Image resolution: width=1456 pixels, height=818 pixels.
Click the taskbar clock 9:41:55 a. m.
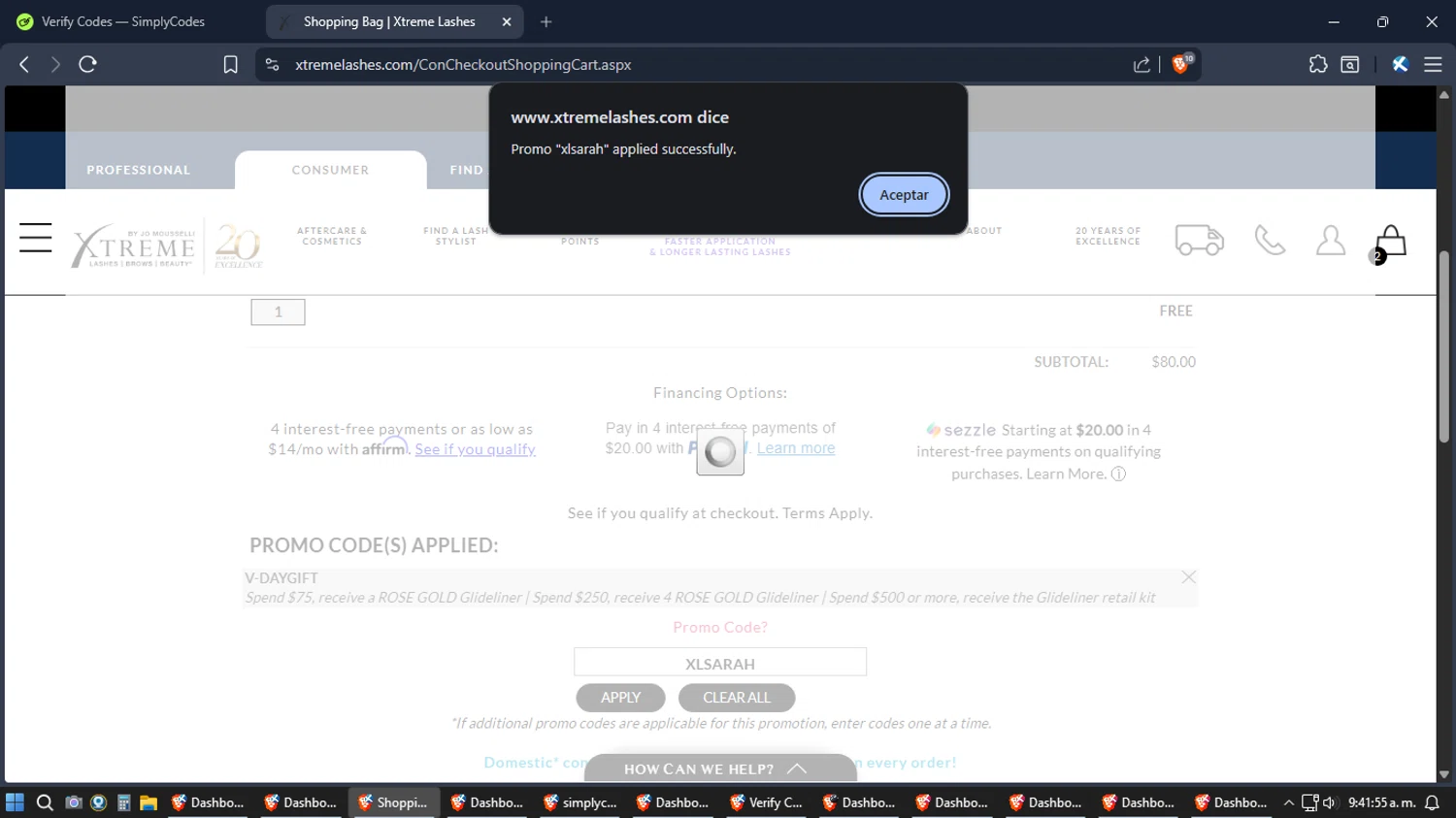click(1381, 802)
